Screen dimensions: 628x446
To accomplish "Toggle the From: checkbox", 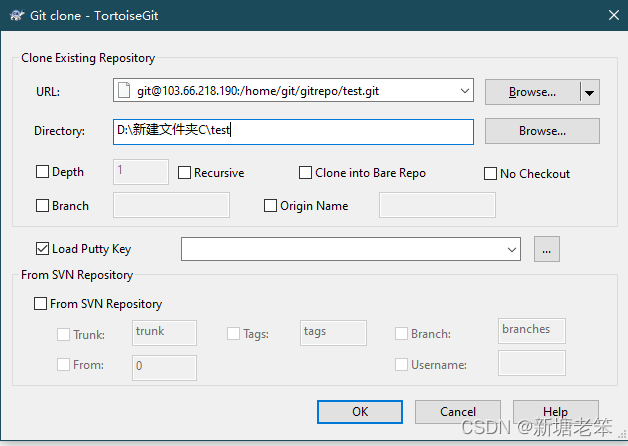I will (63, 364).
